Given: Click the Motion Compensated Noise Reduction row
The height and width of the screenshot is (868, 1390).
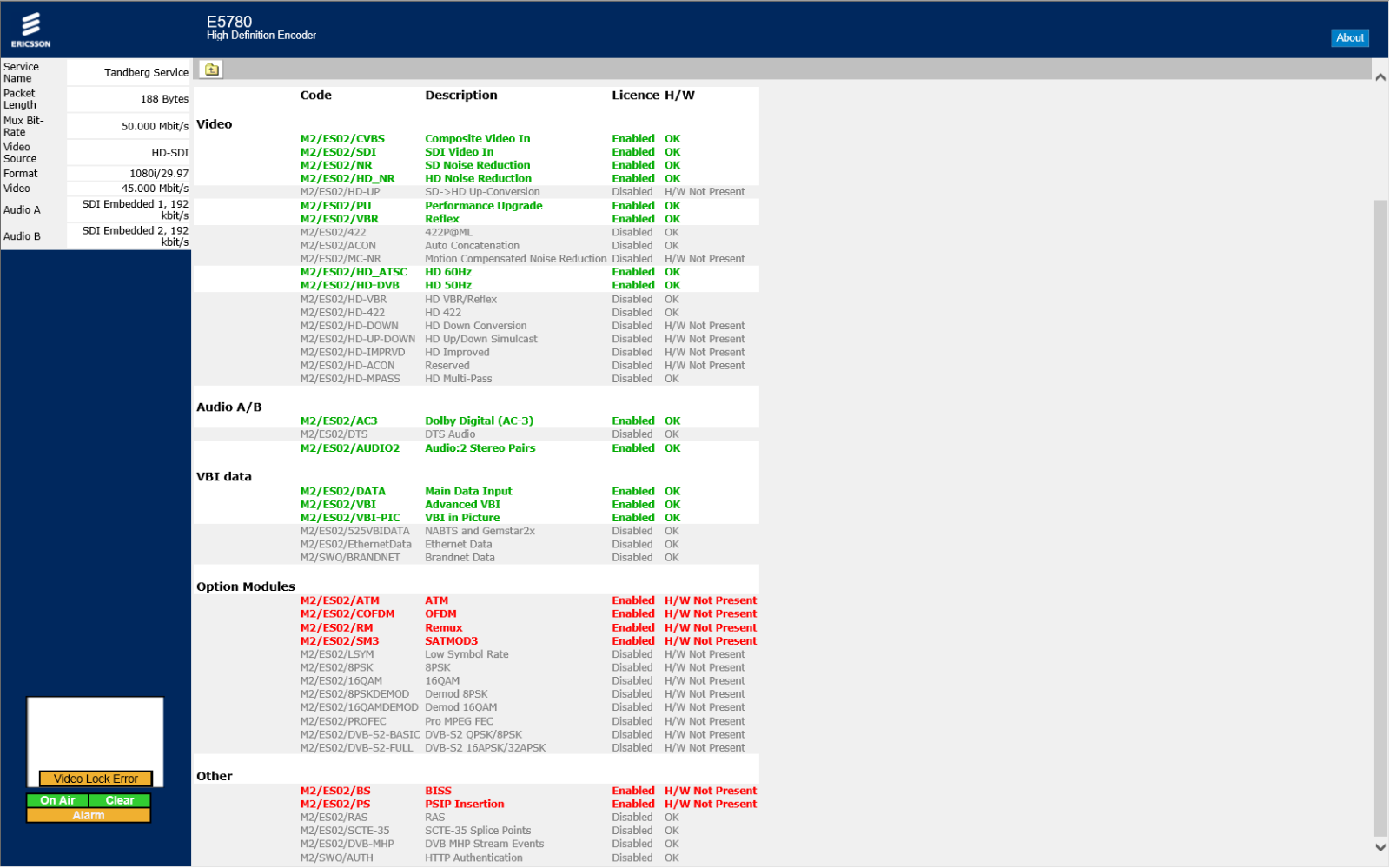Looking at the screenshot, I should [x=475, y=259].
